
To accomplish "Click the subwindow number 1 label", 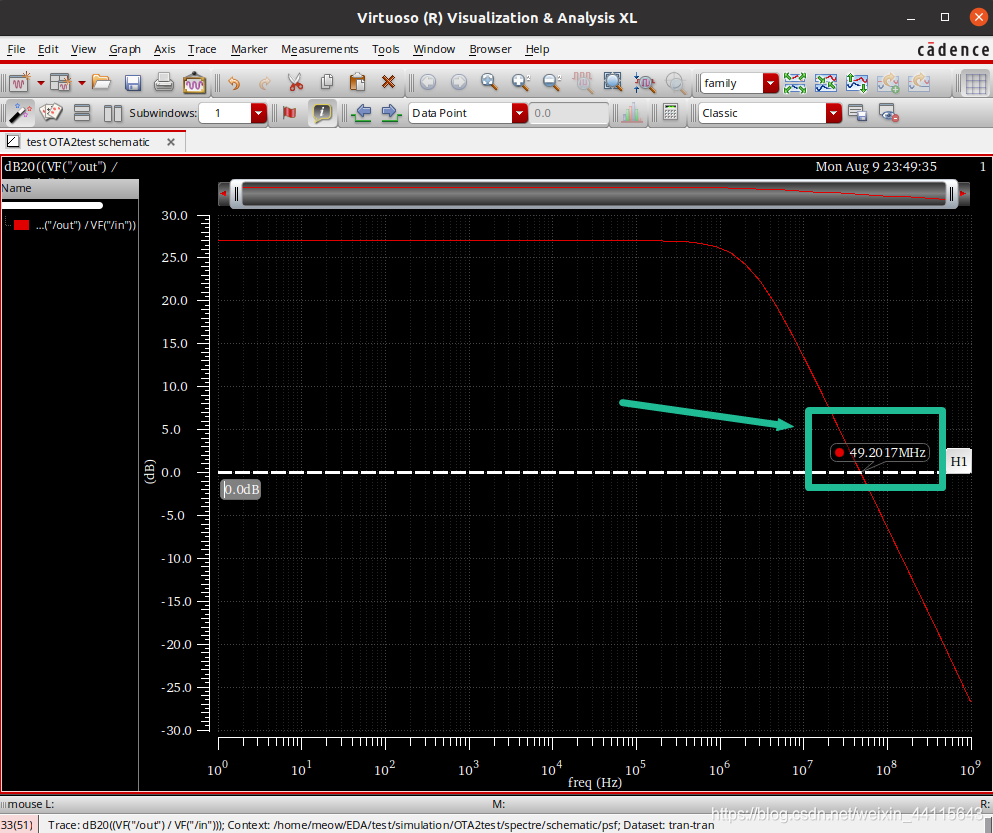I will [983, 167].
